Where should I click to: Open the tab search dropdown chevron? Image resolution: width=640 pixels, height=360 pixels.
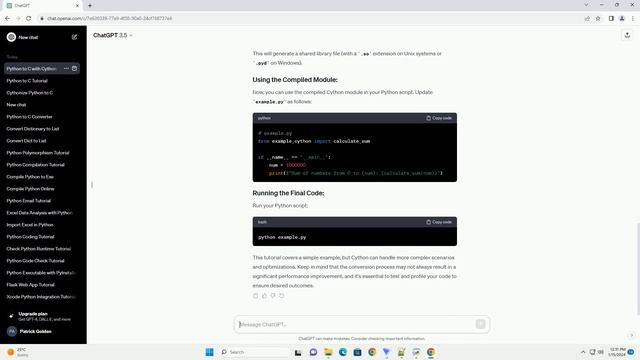pos(586,5)
